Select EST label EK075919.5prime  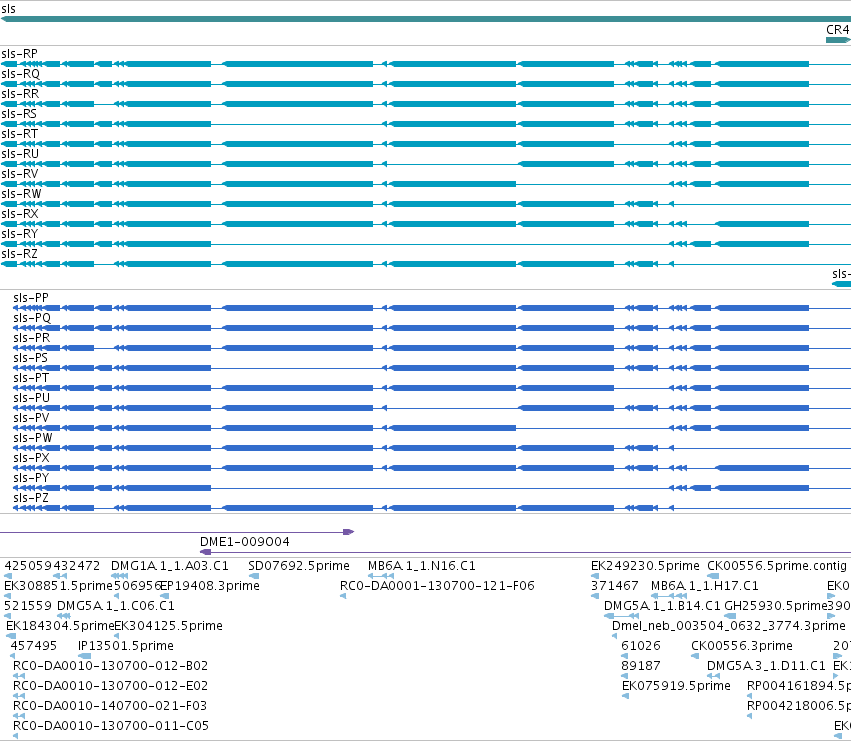676,686
